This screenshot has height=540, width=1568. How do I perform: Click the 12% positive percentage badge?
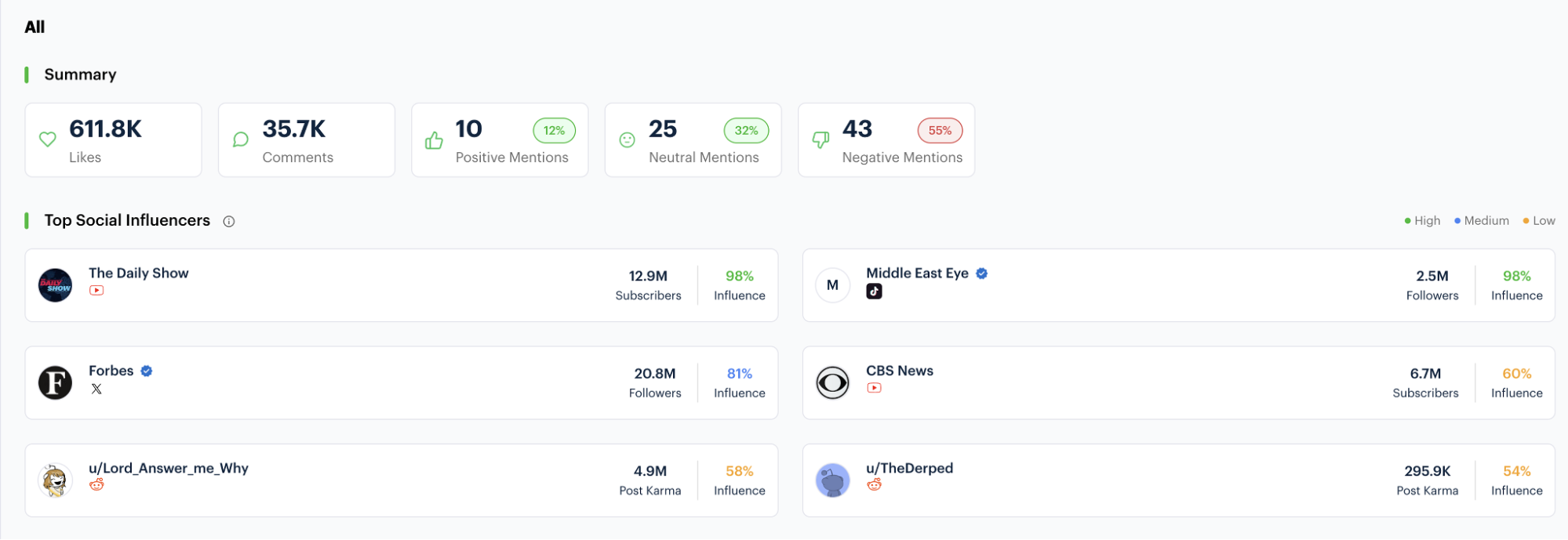pos(554,131)
